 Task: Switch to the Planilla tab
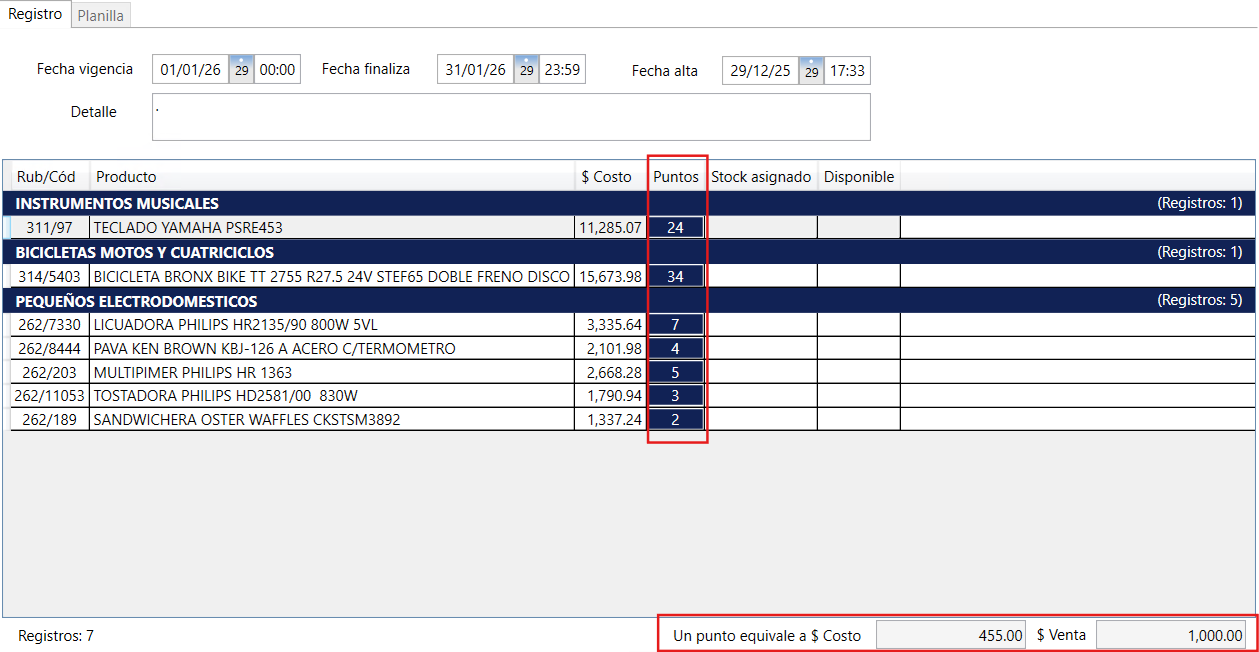tap(101, 16)
